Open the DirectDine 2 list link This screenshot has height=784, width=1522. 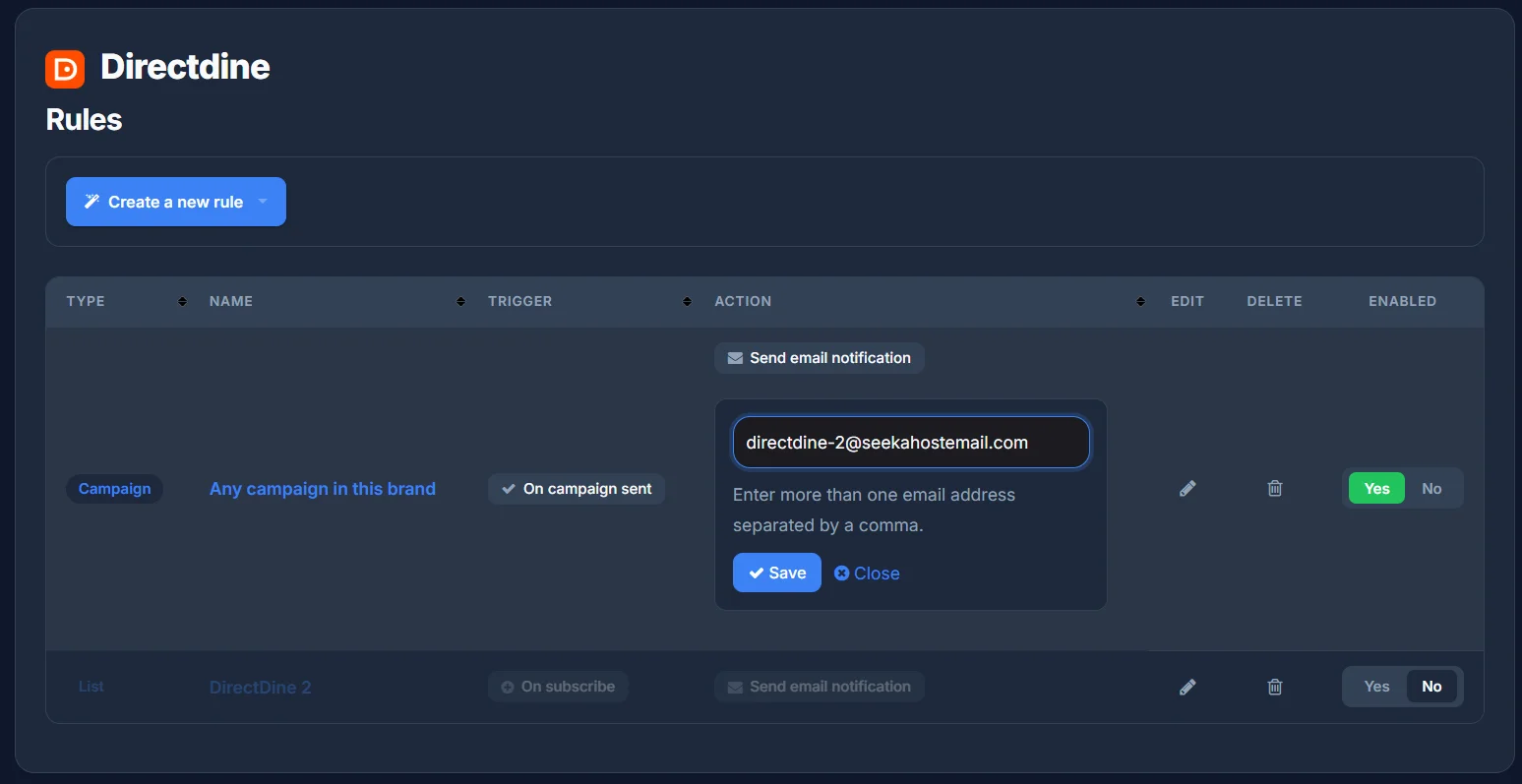260,688
